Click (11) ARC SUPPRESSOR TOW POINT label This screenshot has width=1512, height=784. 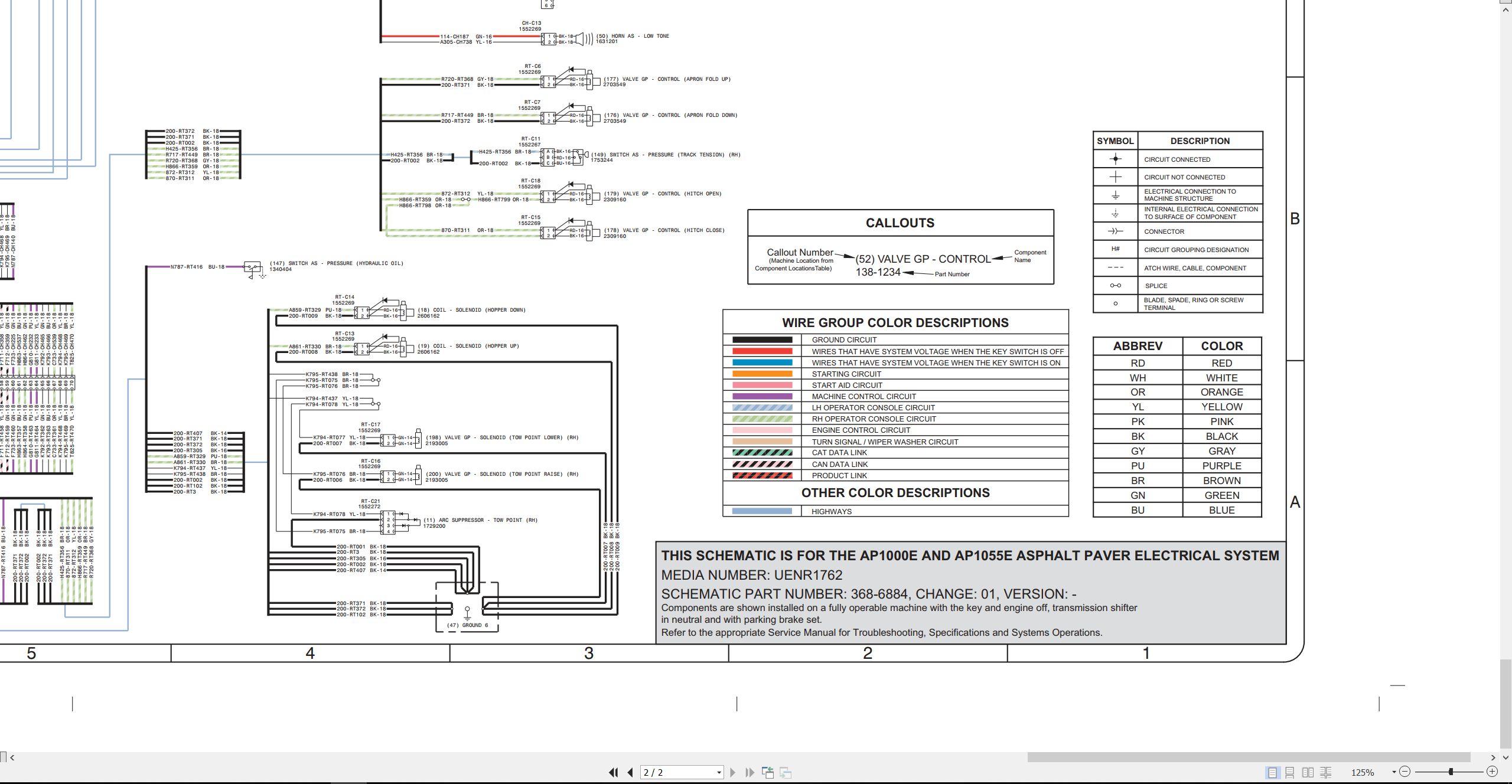pos(480,520)
